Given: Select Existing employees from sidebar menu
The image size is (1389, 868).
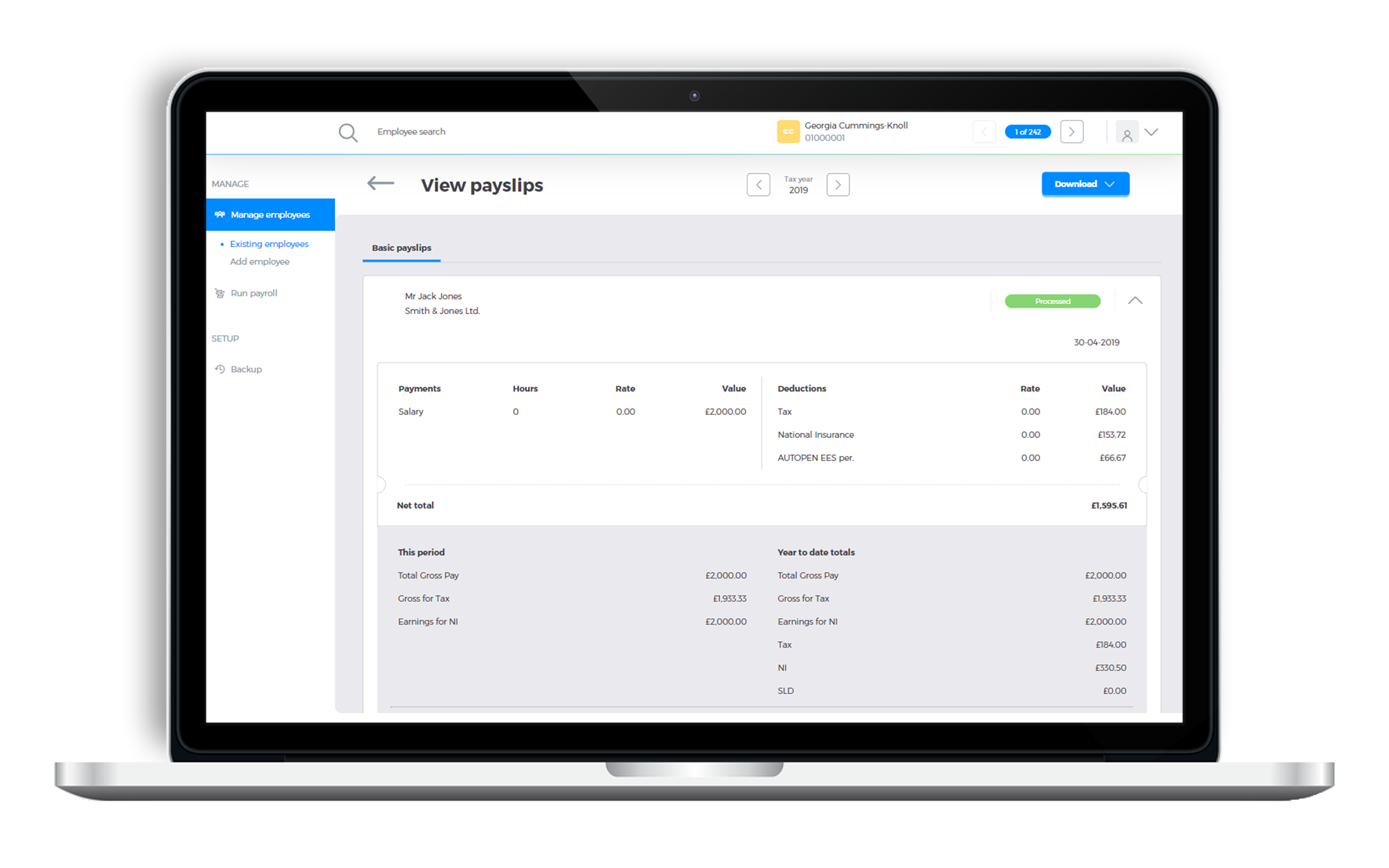Looking at the screenshot, I should click(x=269, y=243).
